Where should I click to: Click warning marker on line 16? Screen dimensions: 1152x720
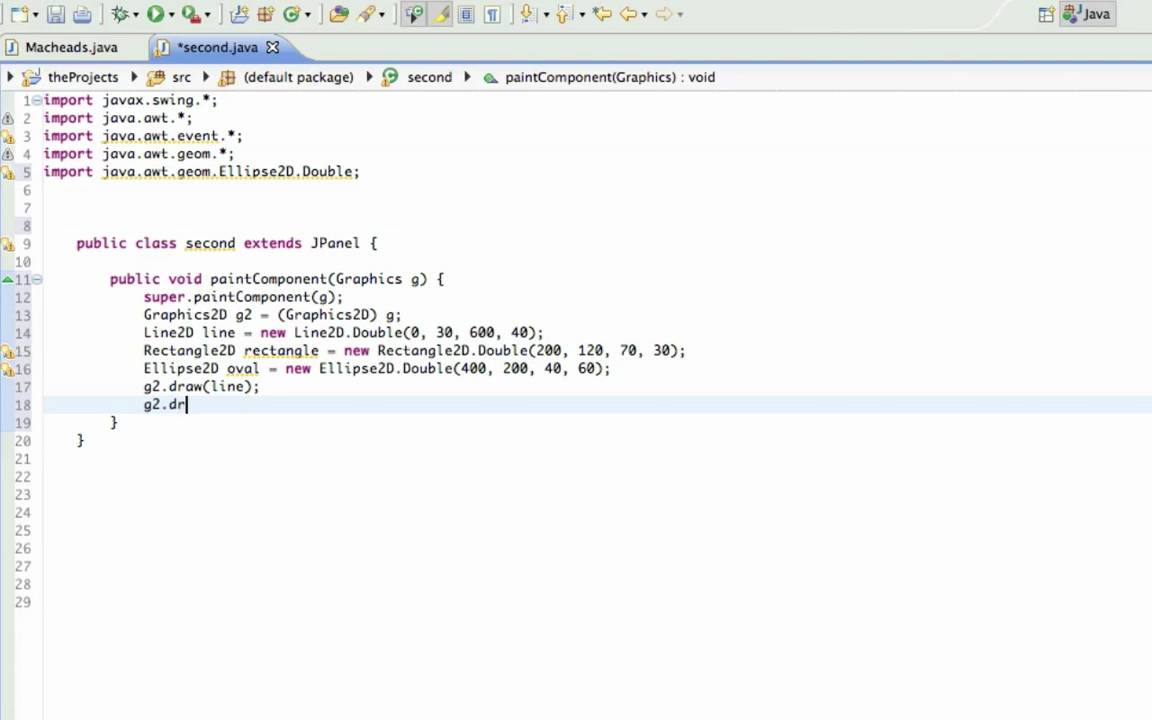pos(7,370)
